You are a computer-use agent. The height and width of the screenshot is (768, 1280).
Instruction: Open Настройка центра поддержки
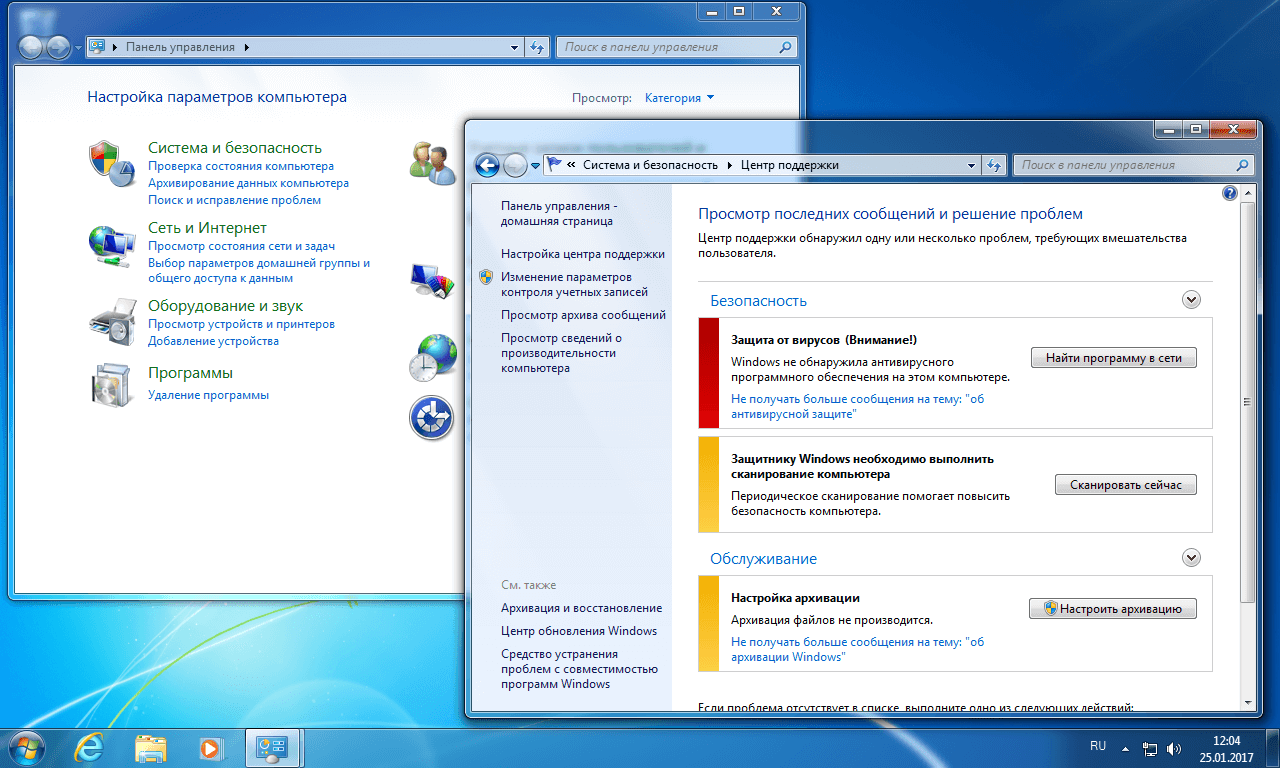(x=583, y=254)
